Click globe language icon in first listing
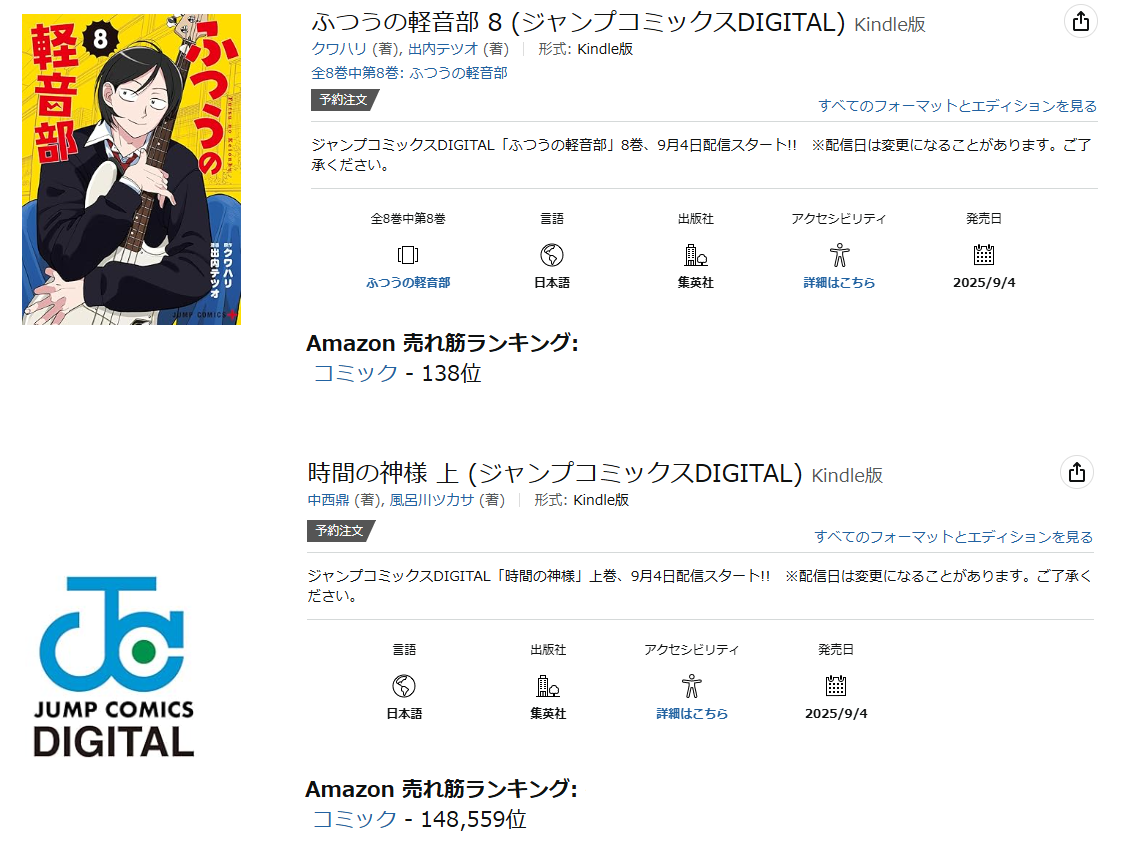This screenshot has height=867, width=1141. pos(552,255)
